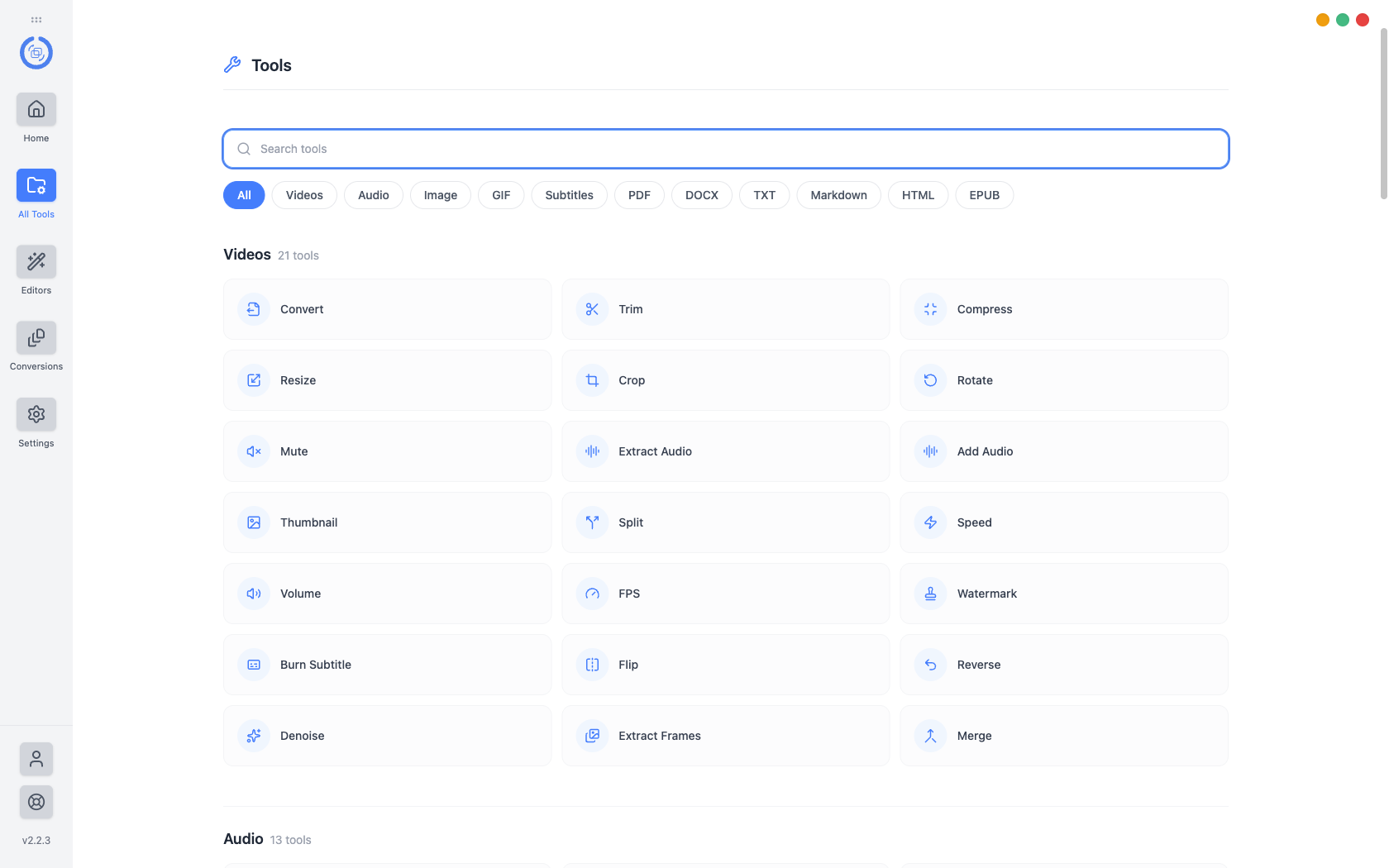Click the '13 tools' count text

coord(291,840)
